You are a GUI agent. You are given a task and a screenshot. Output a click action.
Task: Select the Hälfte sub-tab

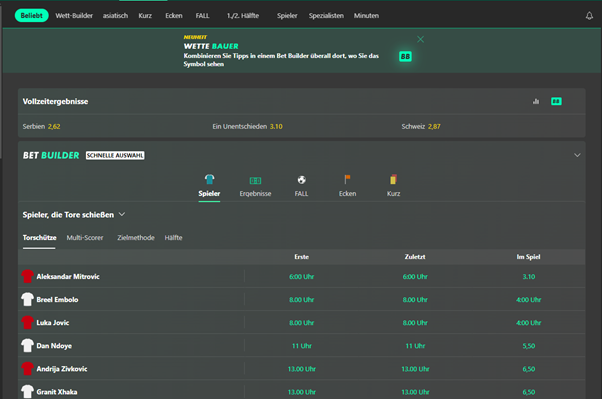coord(174,238)
